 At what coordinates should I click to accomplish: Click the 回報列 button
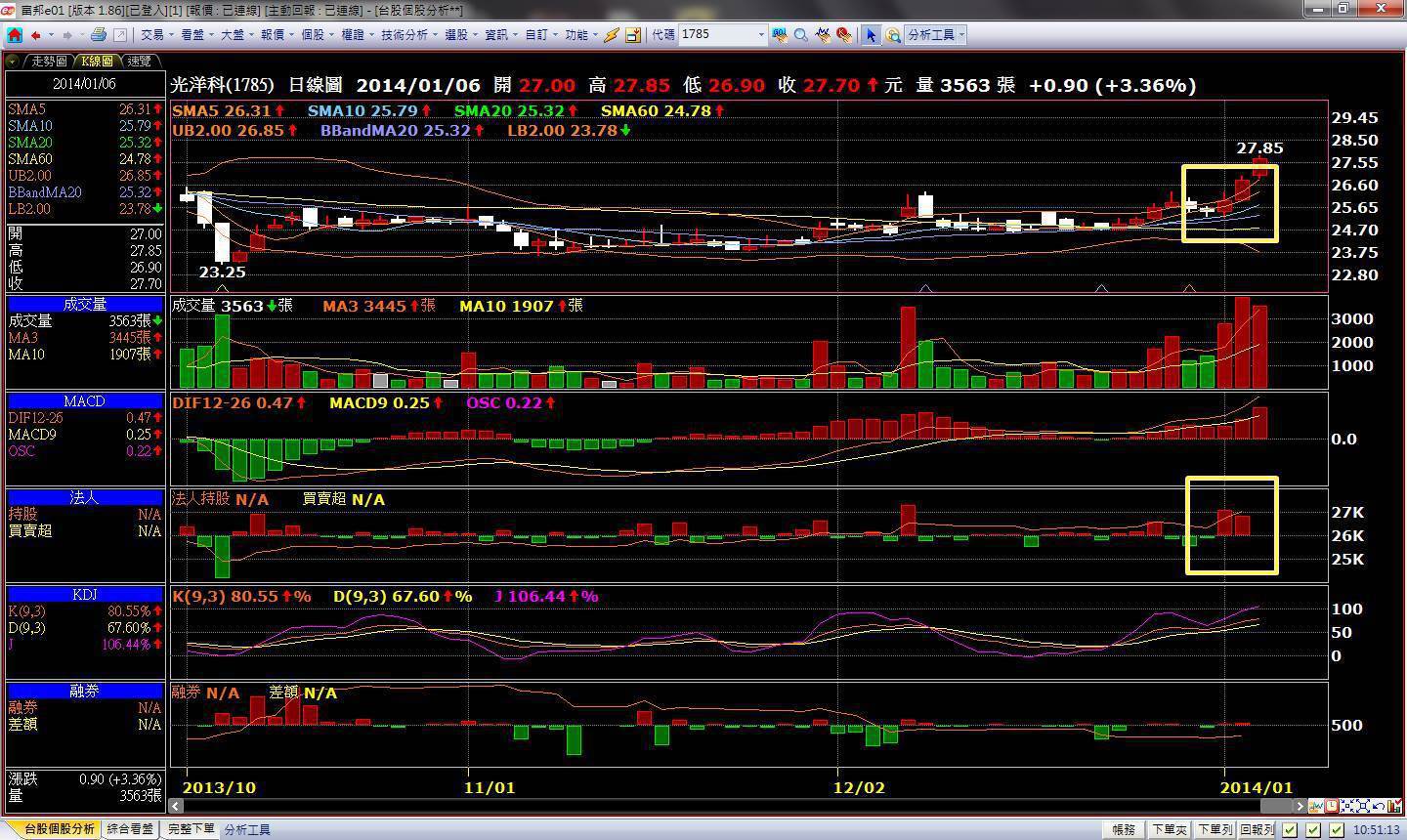[1257, 830]
